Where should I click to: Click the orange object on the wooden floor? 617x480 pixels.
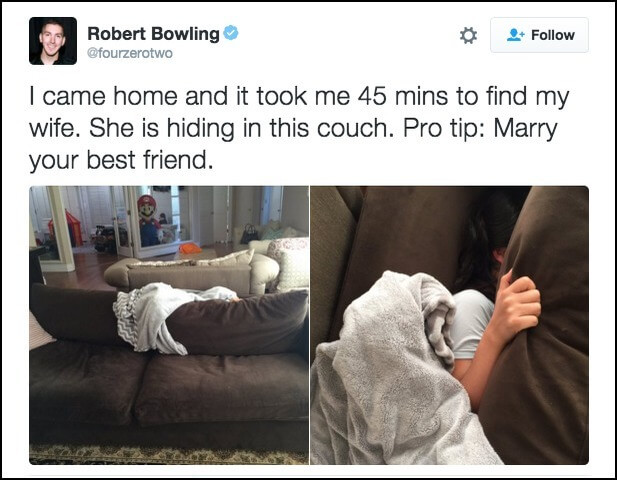pyautogui.click(x=190, y=248)
